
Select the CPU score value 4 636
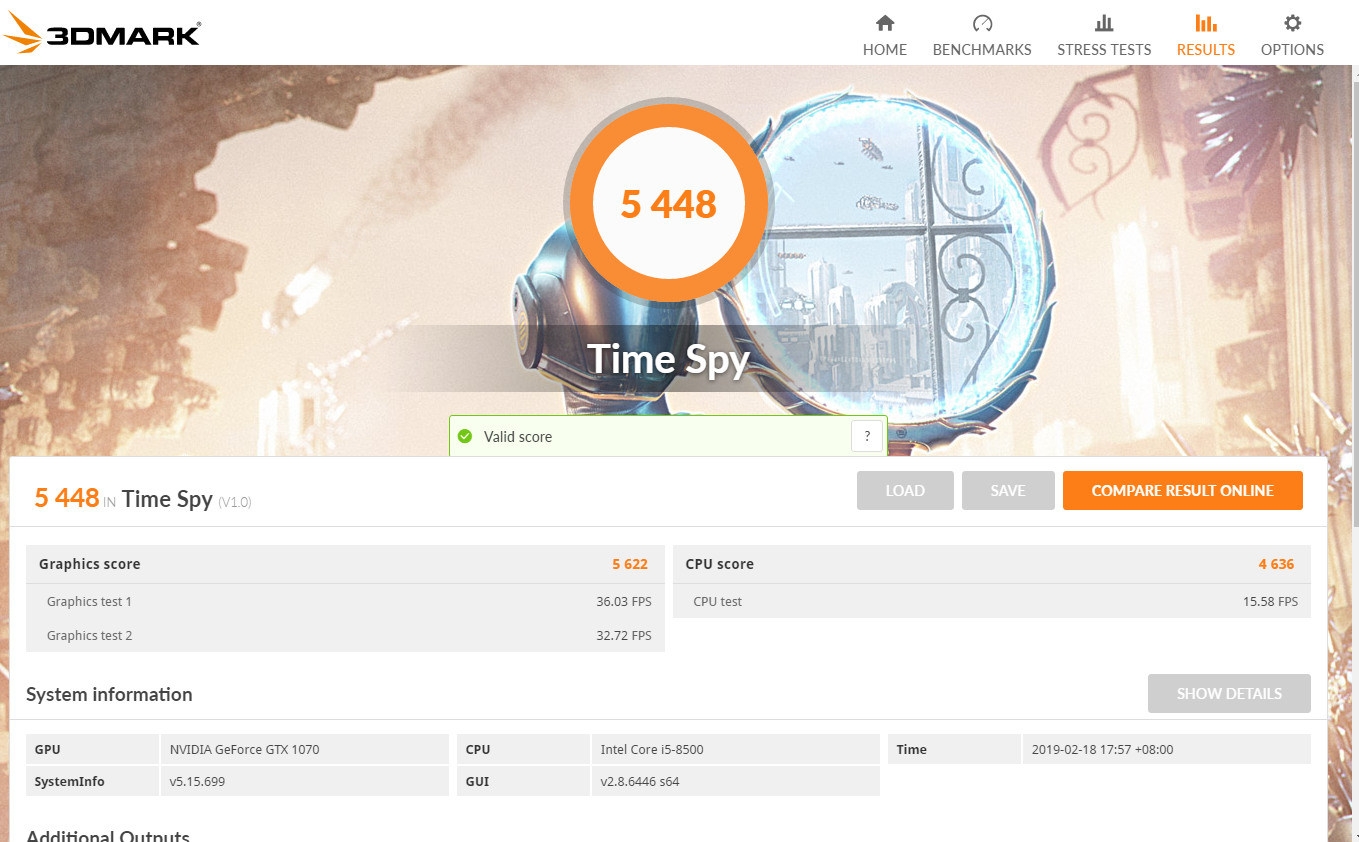tap(1276, 564)
